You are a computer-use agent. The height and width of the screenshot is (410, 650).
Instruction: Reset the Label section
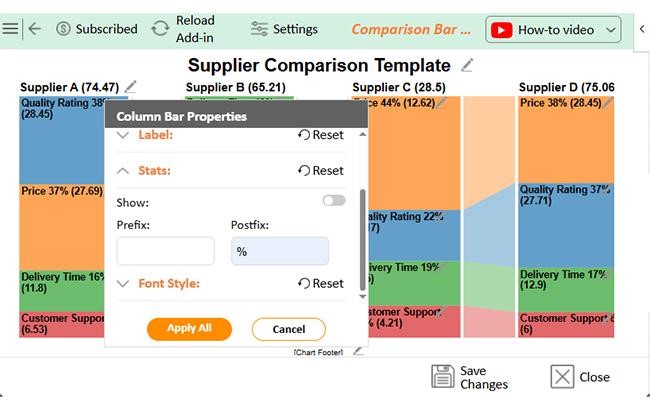click(320, 135)
